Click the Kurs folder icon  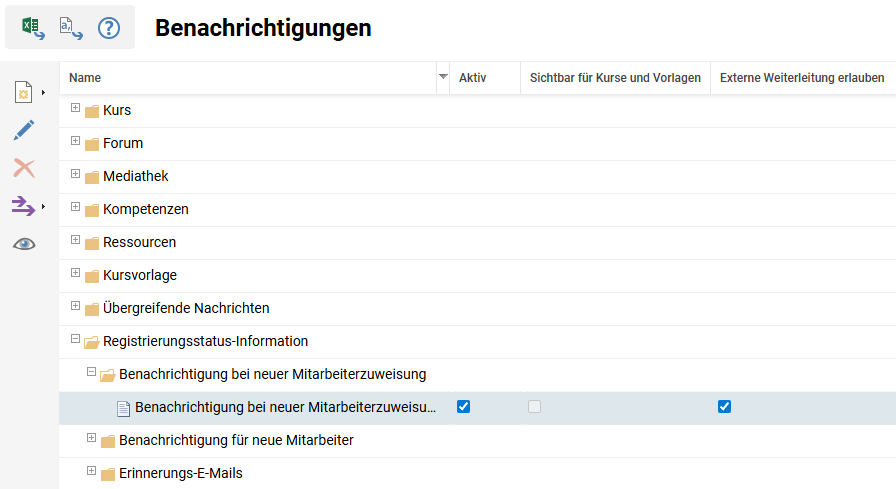[92, 111]
